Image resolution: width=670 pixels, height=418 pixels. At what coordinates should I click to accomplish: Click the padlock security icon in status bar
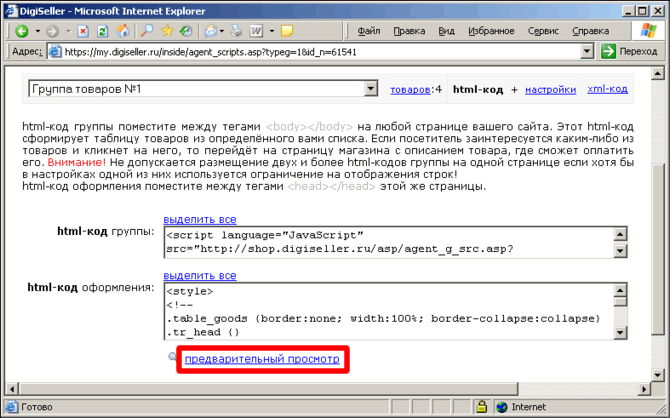(481, 406)
